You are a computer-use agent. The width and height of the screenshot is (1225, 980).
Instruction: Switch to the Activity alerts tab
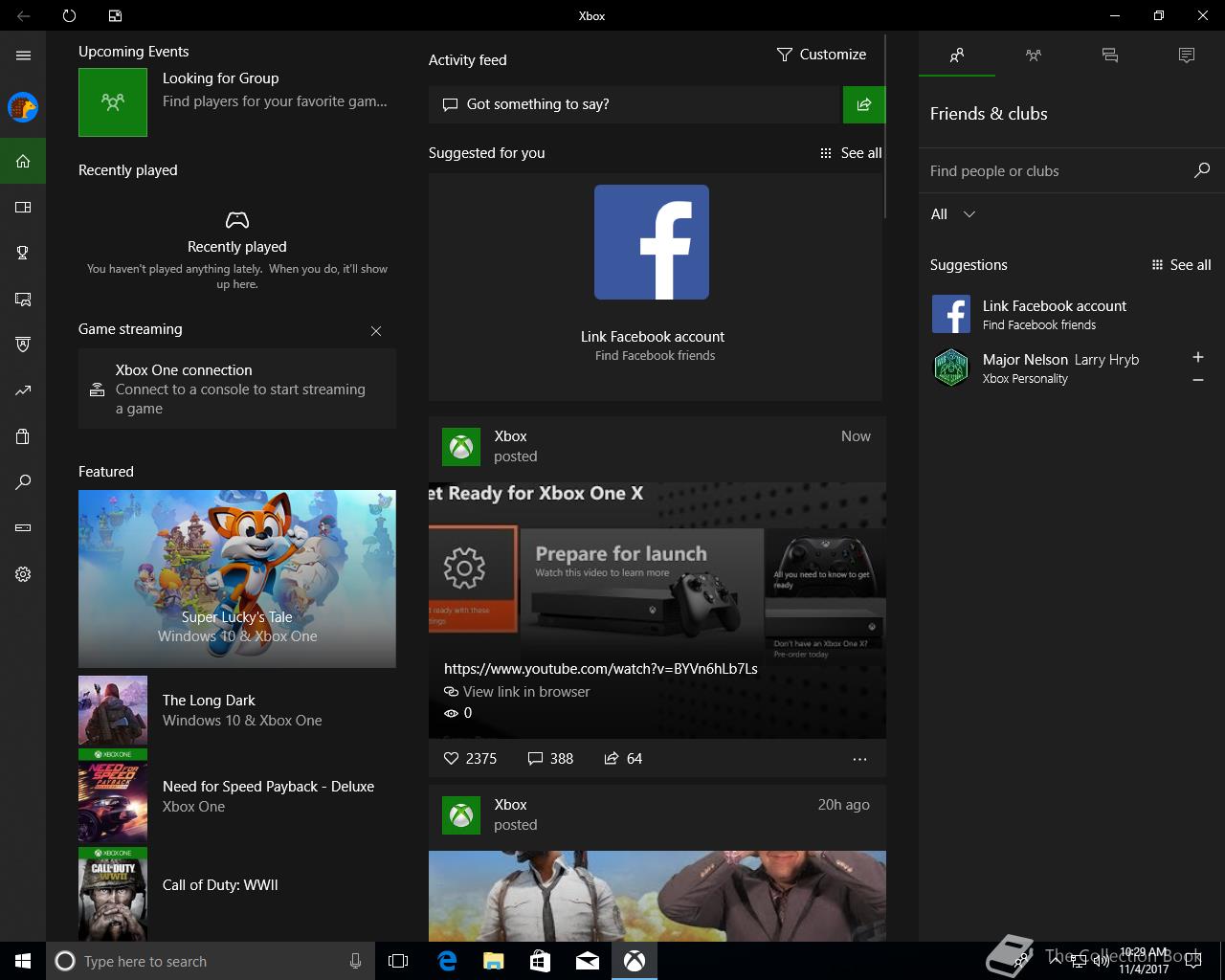click(1187, 56)
